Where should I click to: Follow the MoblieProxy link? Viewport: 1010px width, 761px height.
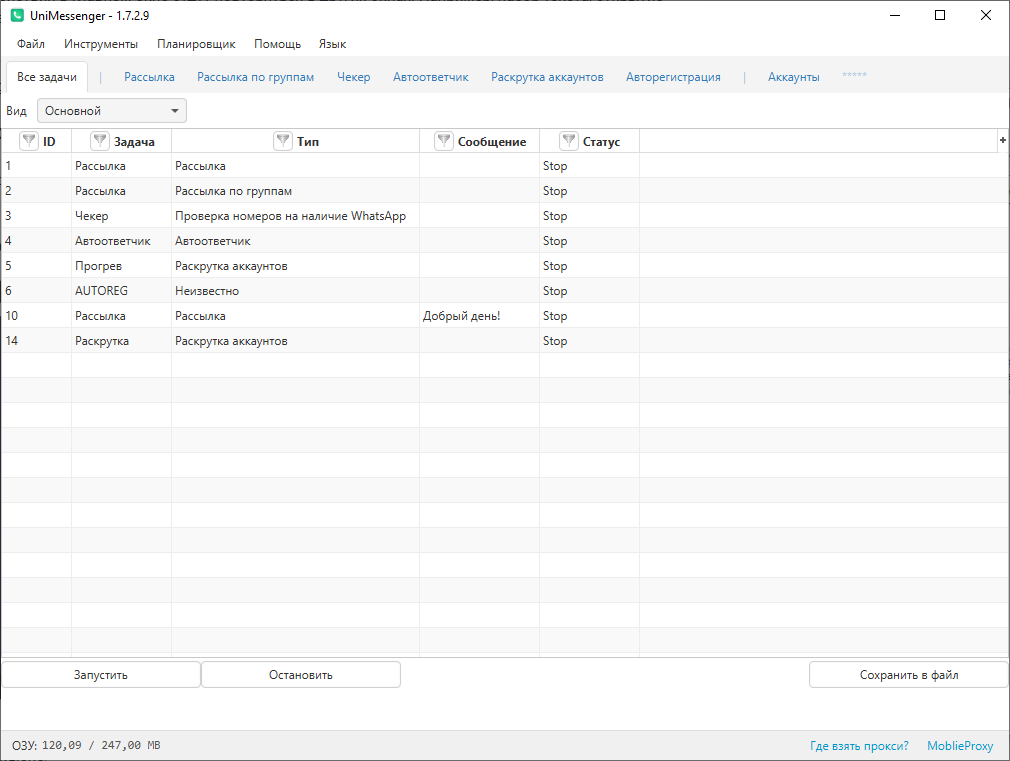pyautogui.click(x=960, y=746)
